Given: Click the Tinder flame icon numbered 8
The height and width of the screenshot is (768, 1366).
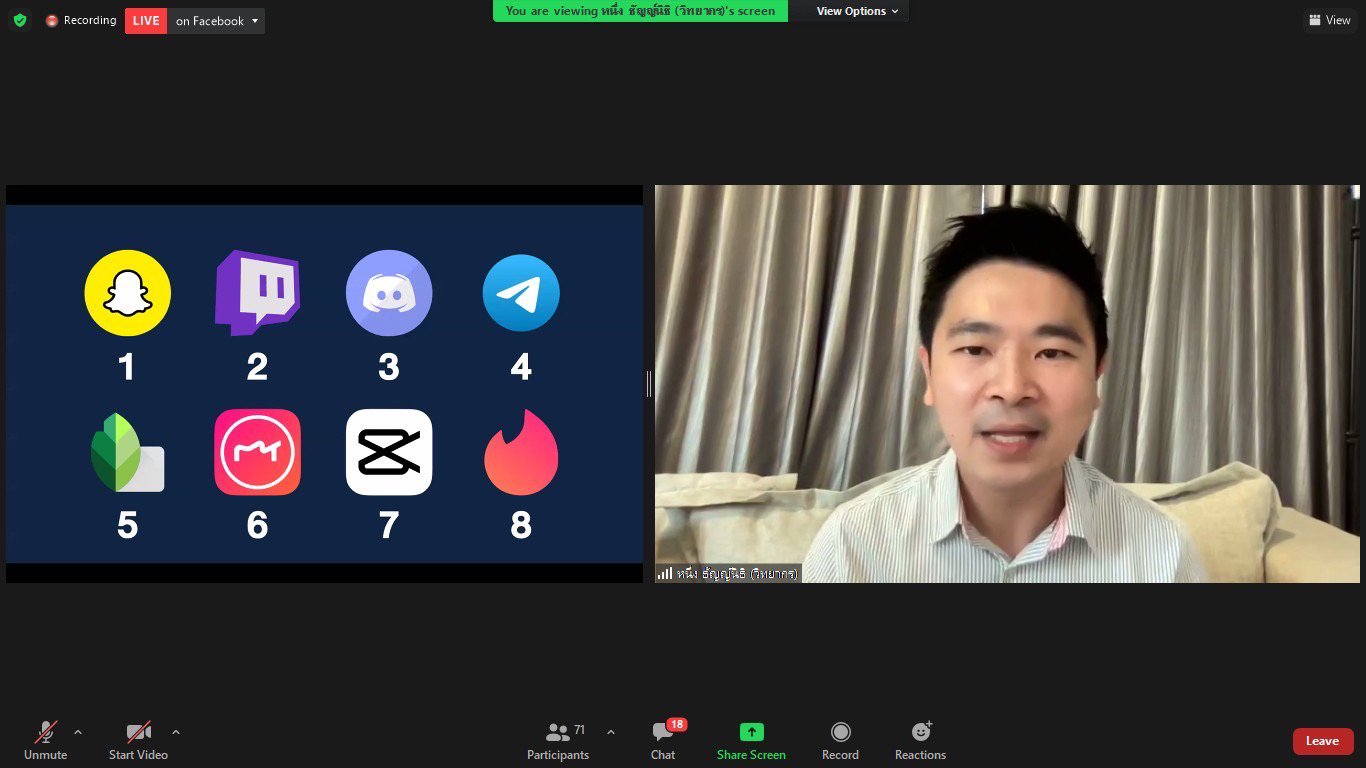Looking at the screenshot, I should pyautogui.click(x=521, y=452).
